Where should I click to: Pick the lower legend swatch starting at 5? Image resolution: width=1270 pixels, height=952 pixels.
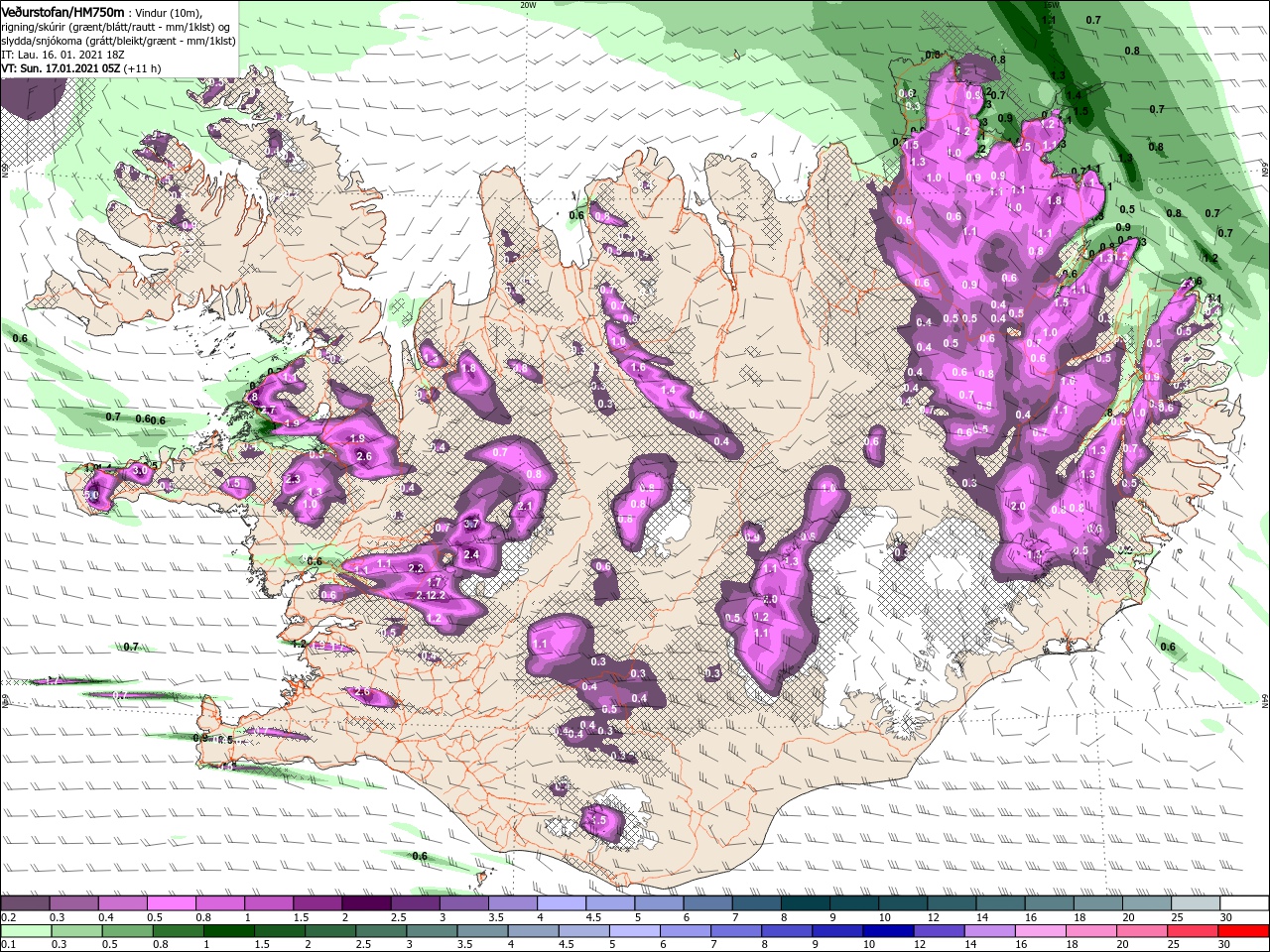pos(635,930)
